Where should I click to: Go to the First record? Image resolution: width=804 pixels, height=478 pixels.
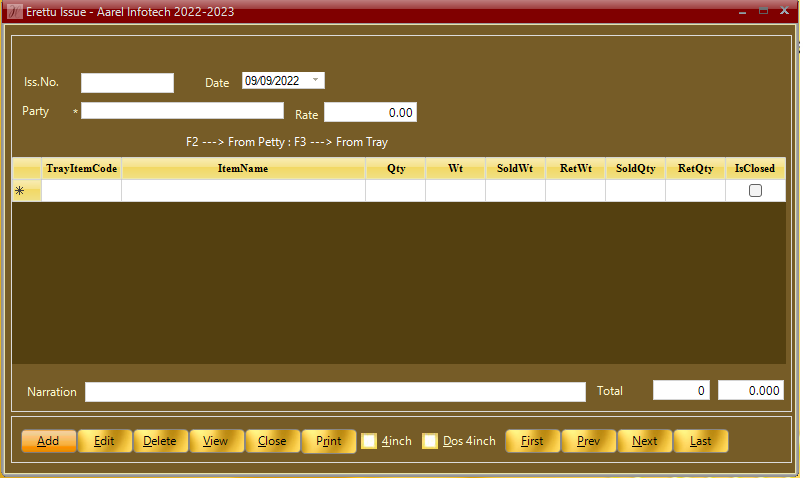pos(532,441)
